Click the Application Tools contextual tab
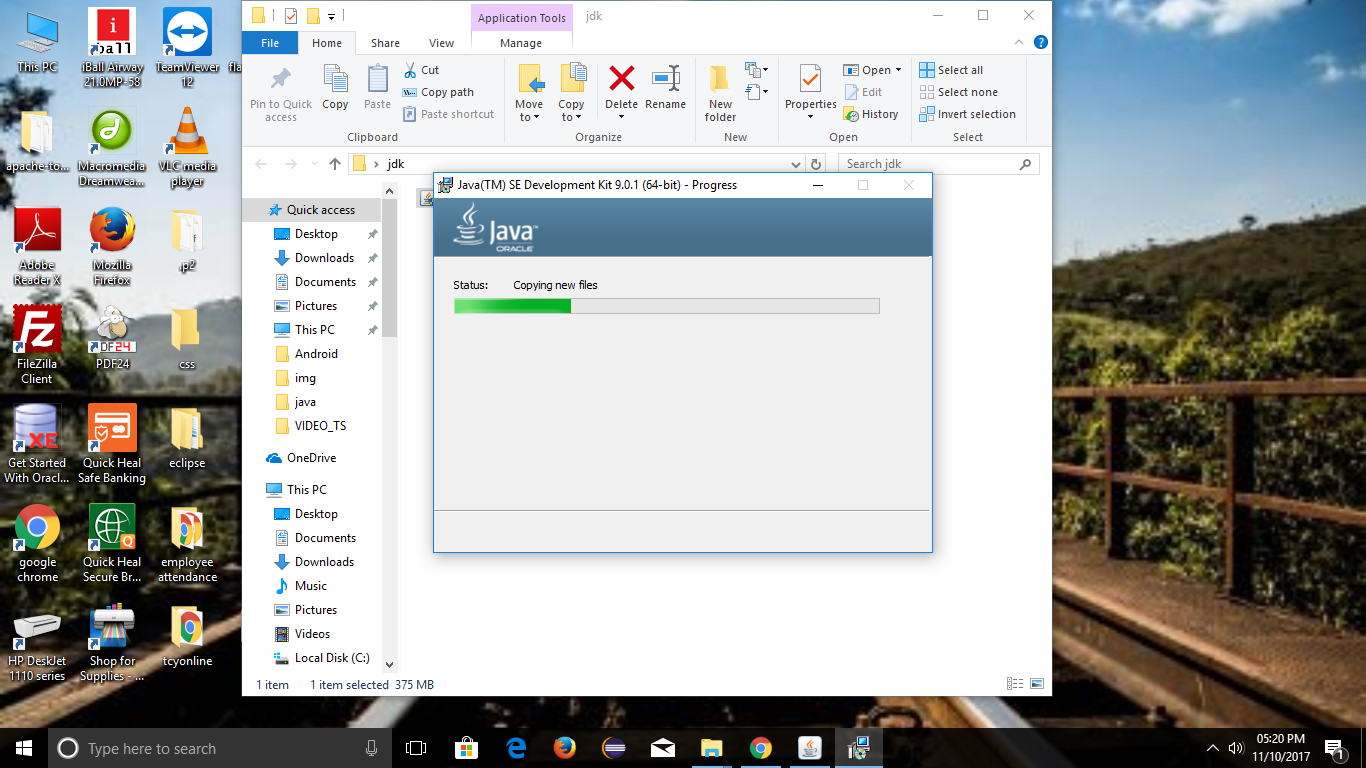Viewport: 1366px width, 768px height. 521,18
